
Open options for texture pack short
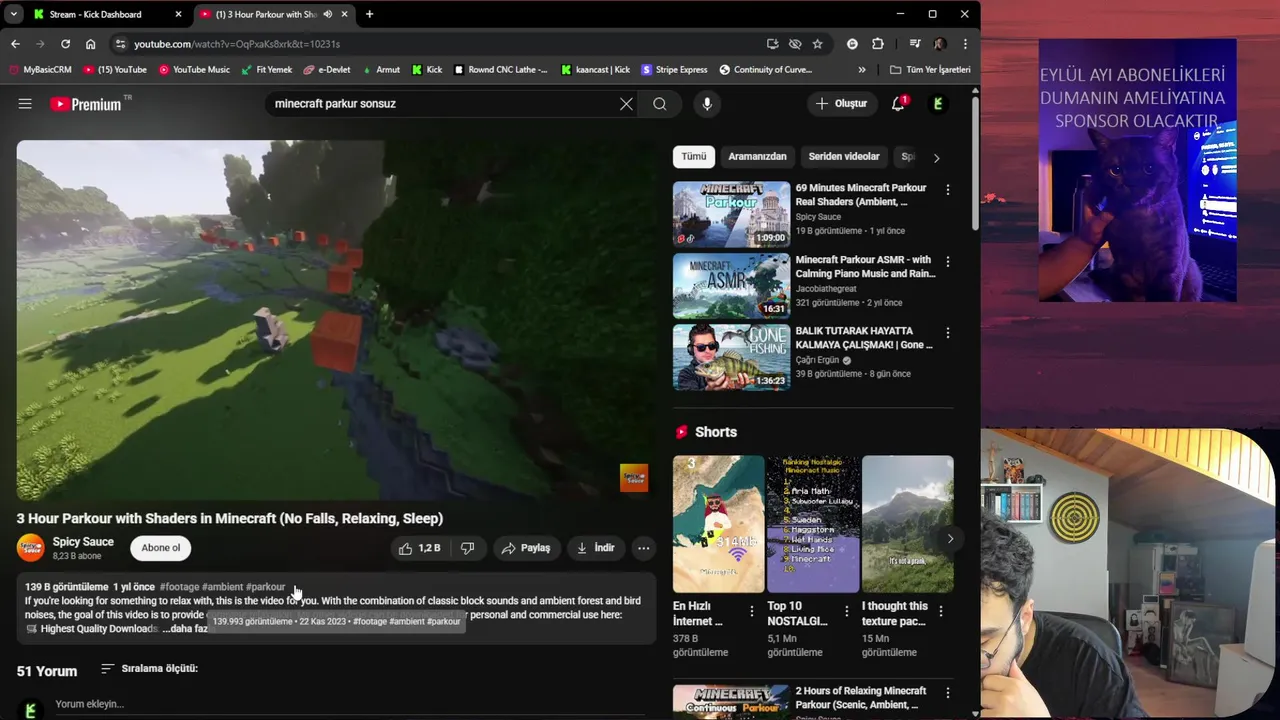[x=941, y=611]
